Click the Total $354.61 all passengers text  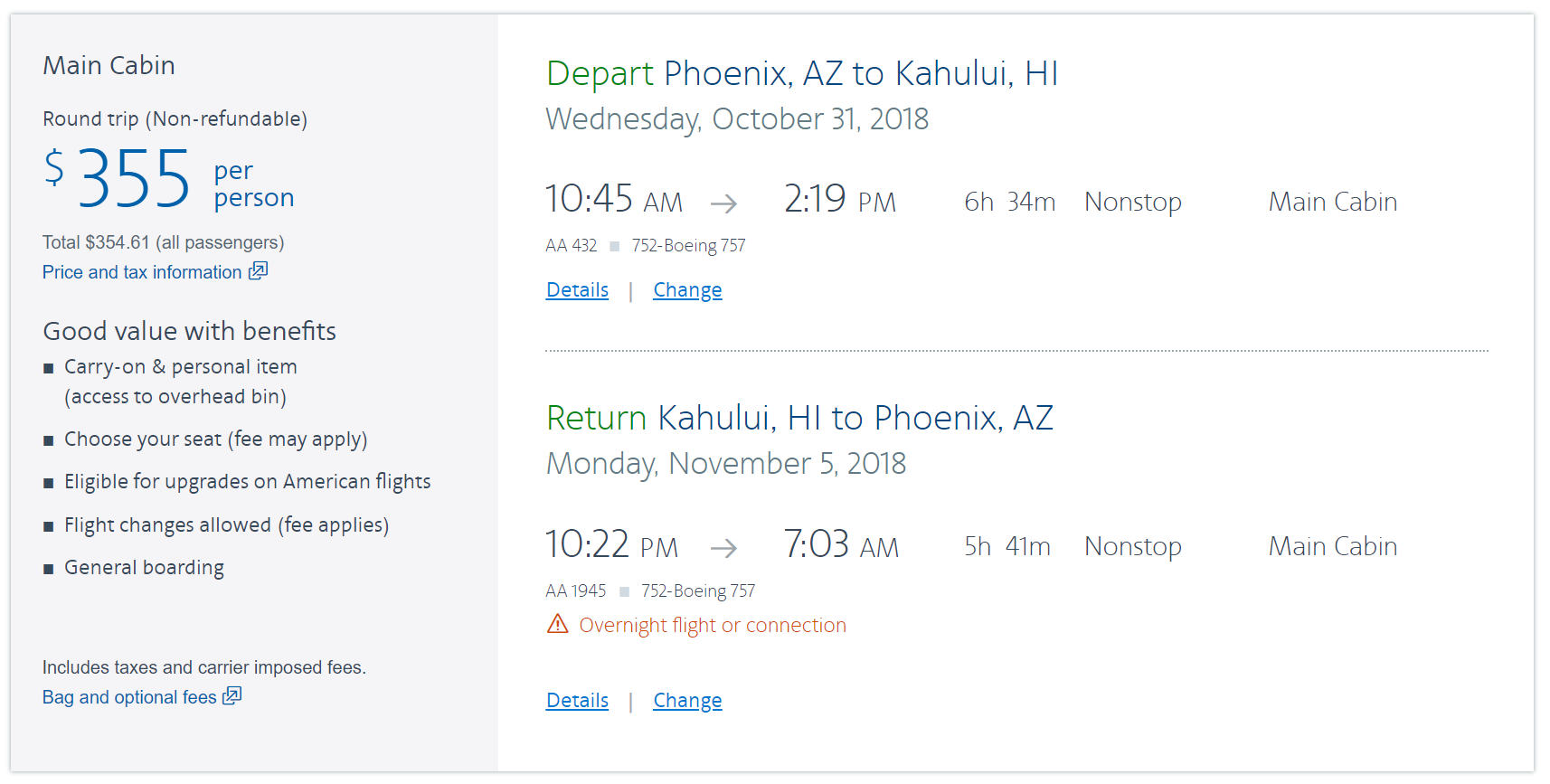[163, 242]
